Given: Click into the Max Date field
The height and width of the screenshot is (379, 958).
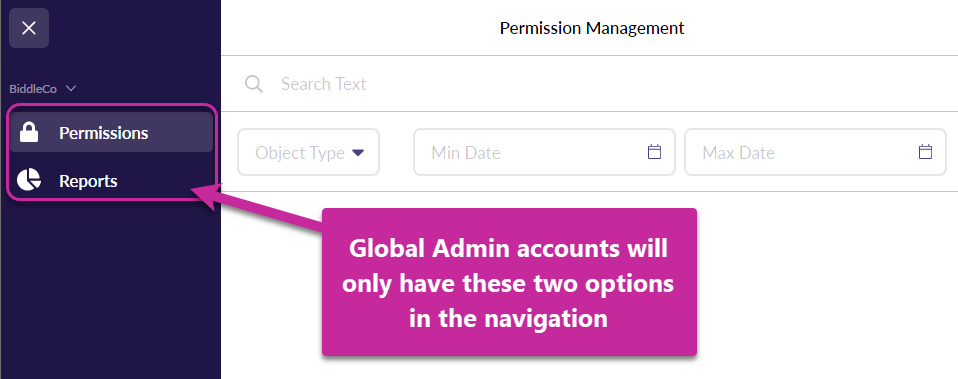Looking at the screenshot, I should (x=815, y=152).
